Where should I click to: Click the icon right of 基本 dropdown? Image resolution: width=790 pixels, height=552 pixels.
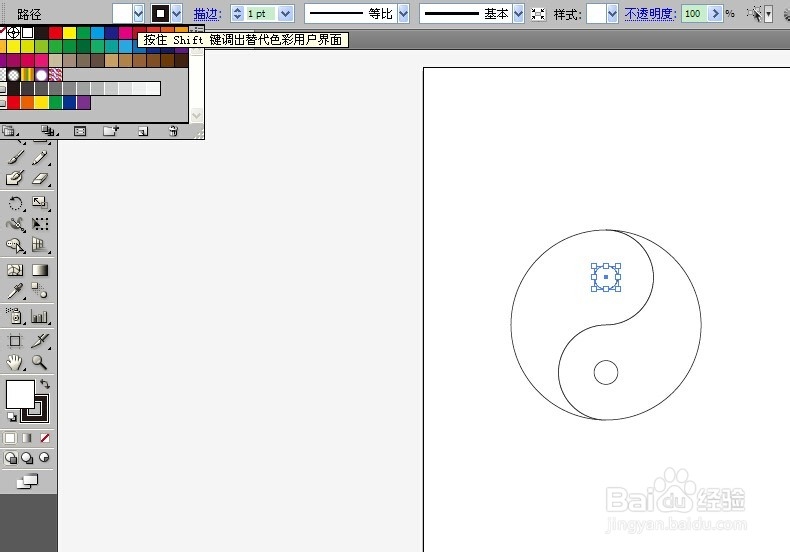pyautogui.click(x=538, y=14)
